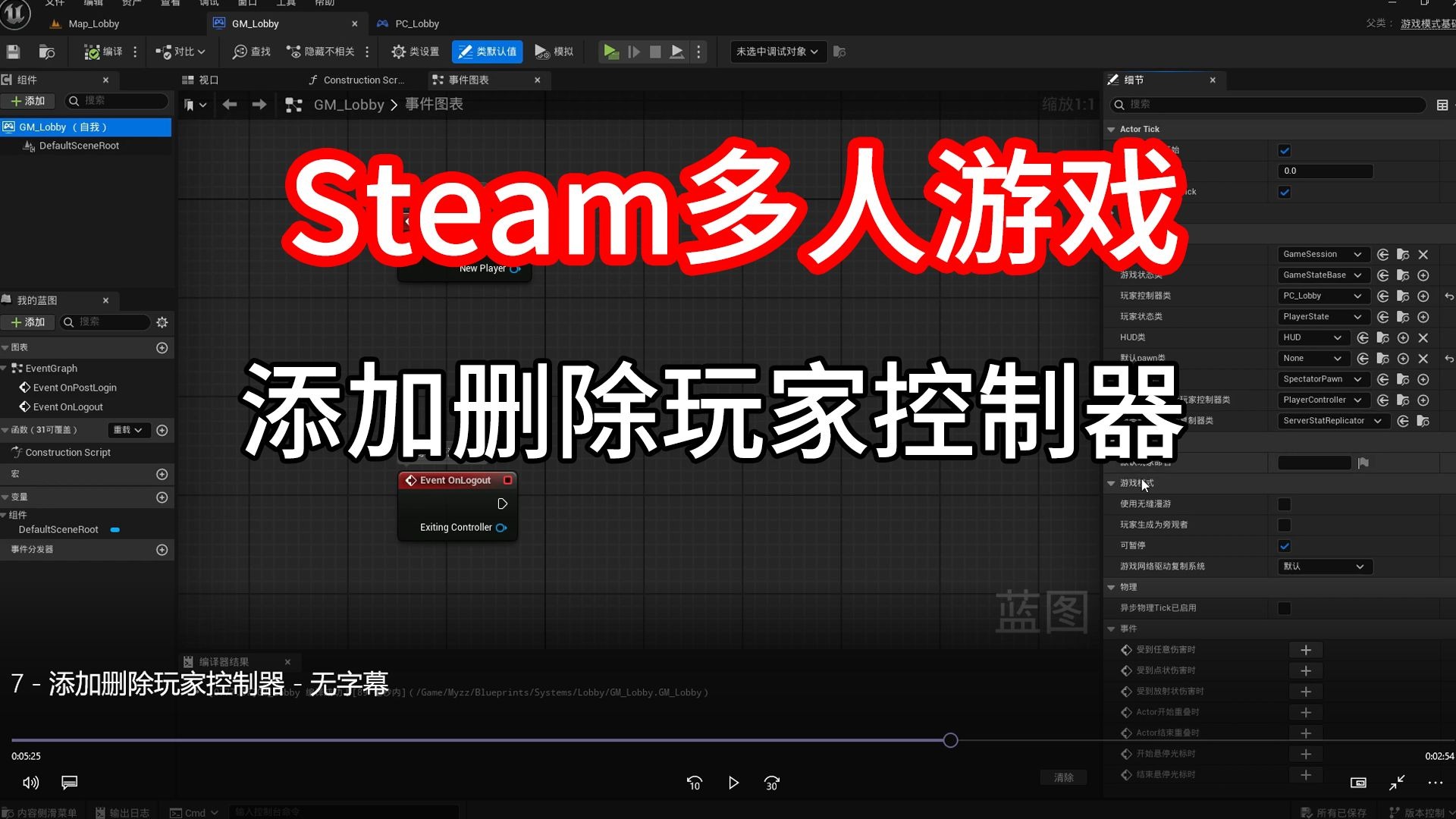Click the graph navigate forward arrow
This screenshot has height=819, width=1456.
pyautogui.click(x=259, y=105)
